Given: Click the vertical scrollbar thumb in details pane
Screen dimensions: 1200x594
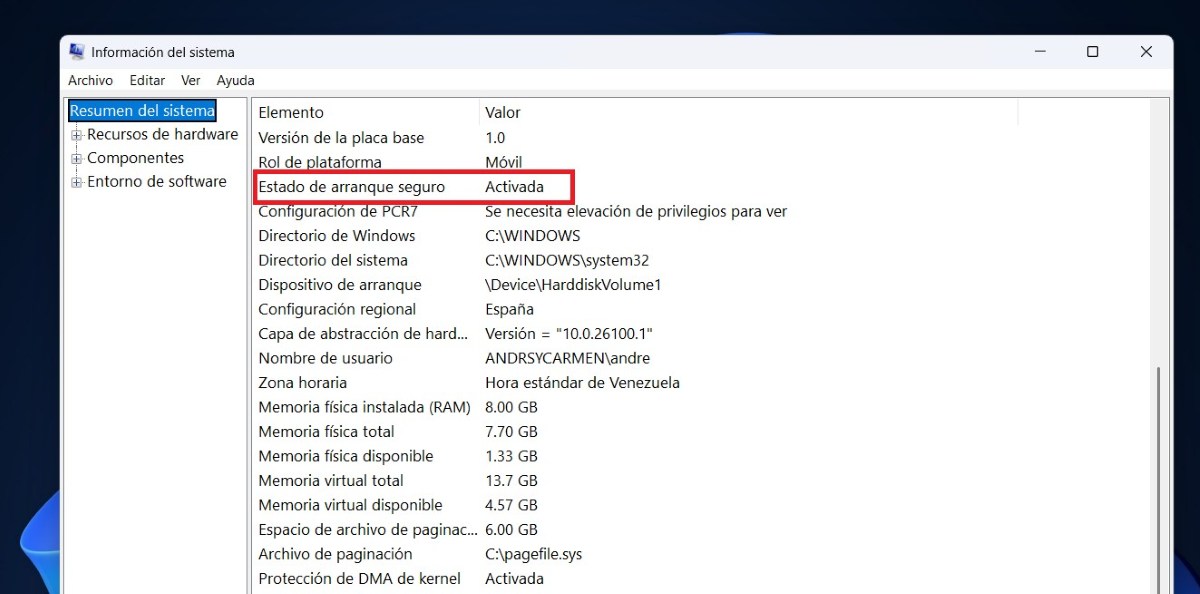Looking at the screenshot, I should (1159, 480).
